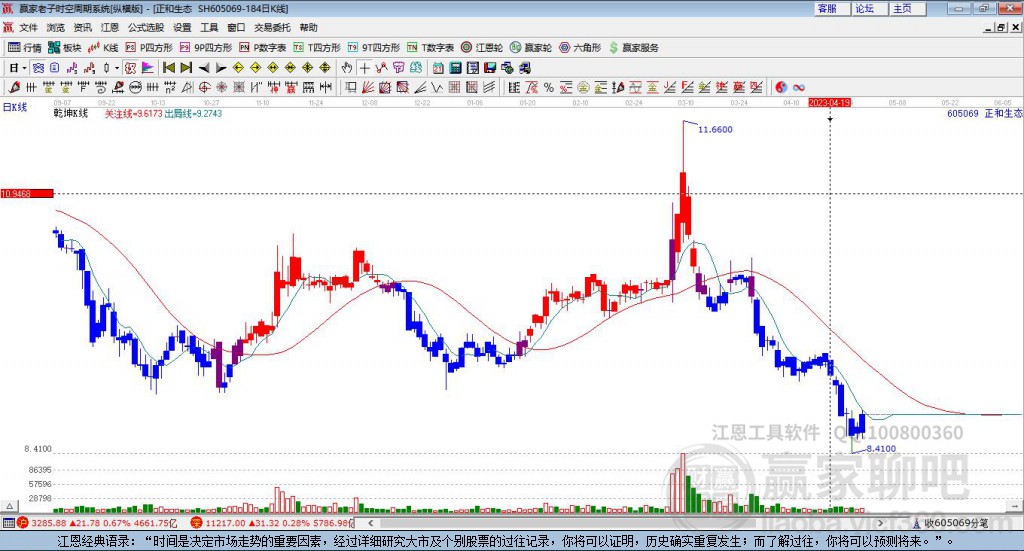
Task: Select the zigzag wave line tool
Action: point(436,87)
